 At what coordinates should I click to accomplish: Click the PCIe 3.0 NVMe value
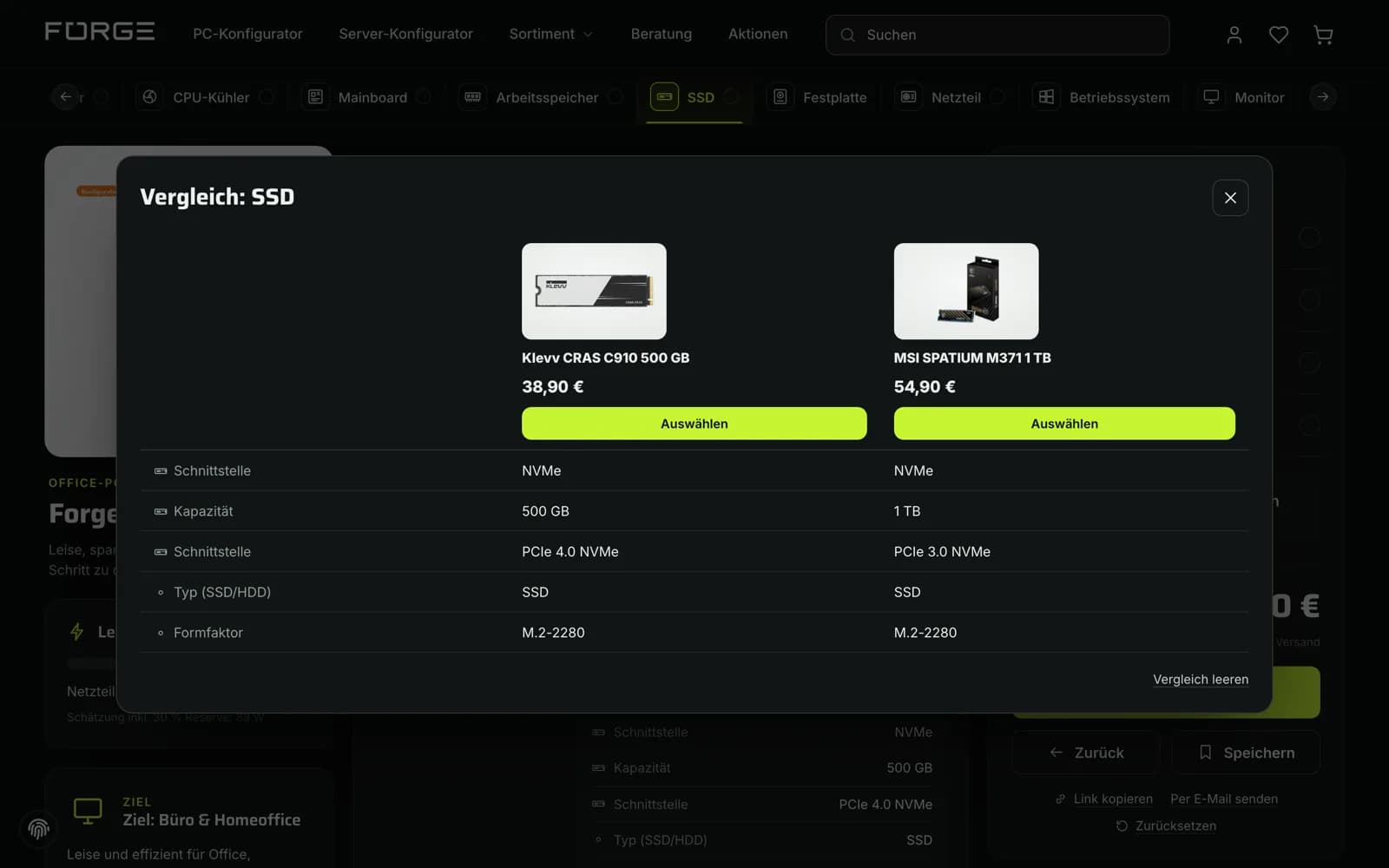point(942,551)
